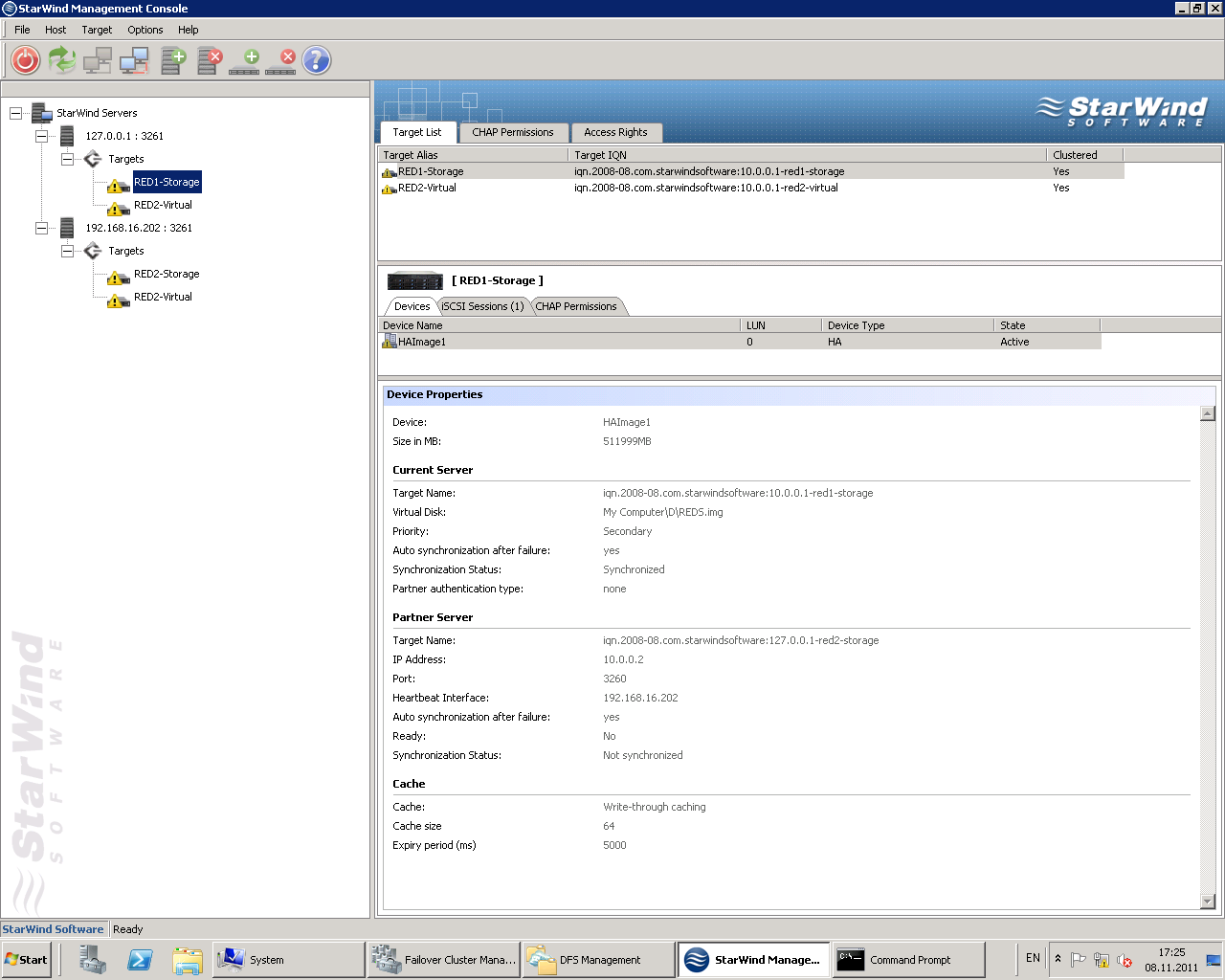Image resolution: width=1225 pixels, height=980 pixels.
Task: Click the muted volume tray icon
Action: (1125, 959)
